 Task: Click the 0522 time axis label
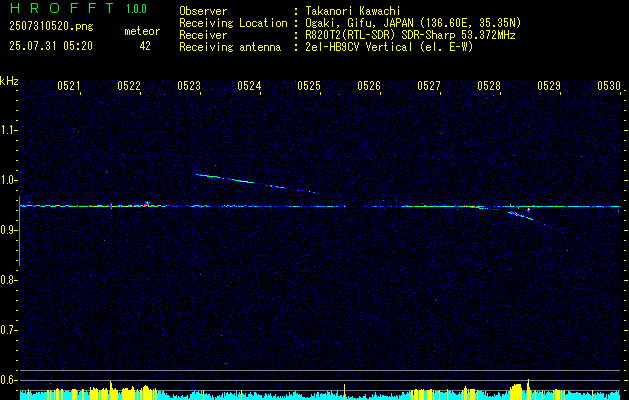click(129, 85)
